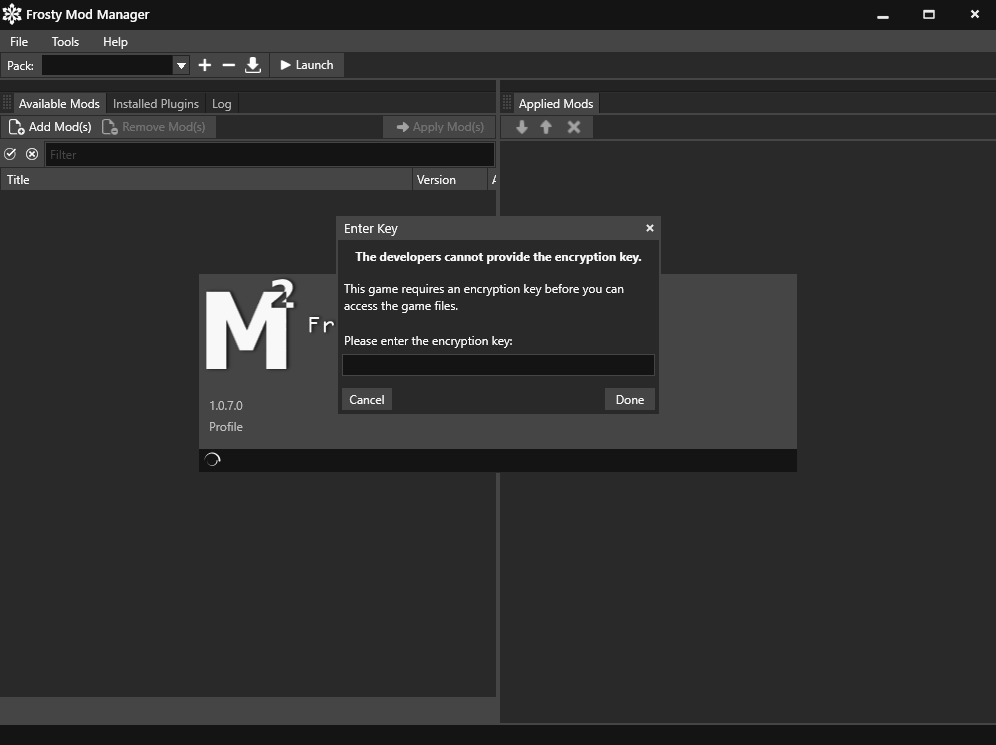Remove the pack with minus icon
The height and width of the screenshot is (745, 996).
[229, 65]
